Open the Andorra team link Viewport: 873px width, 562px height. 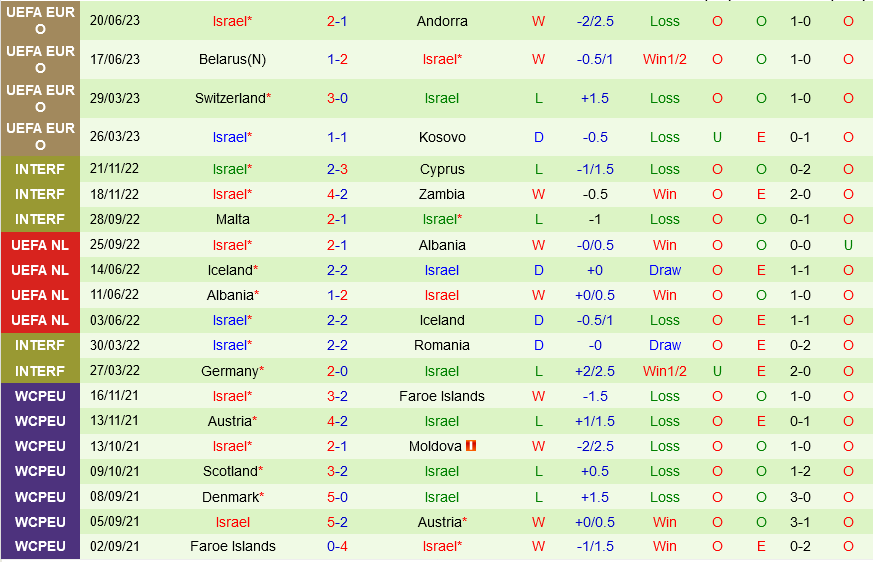(x=442, y=21)
